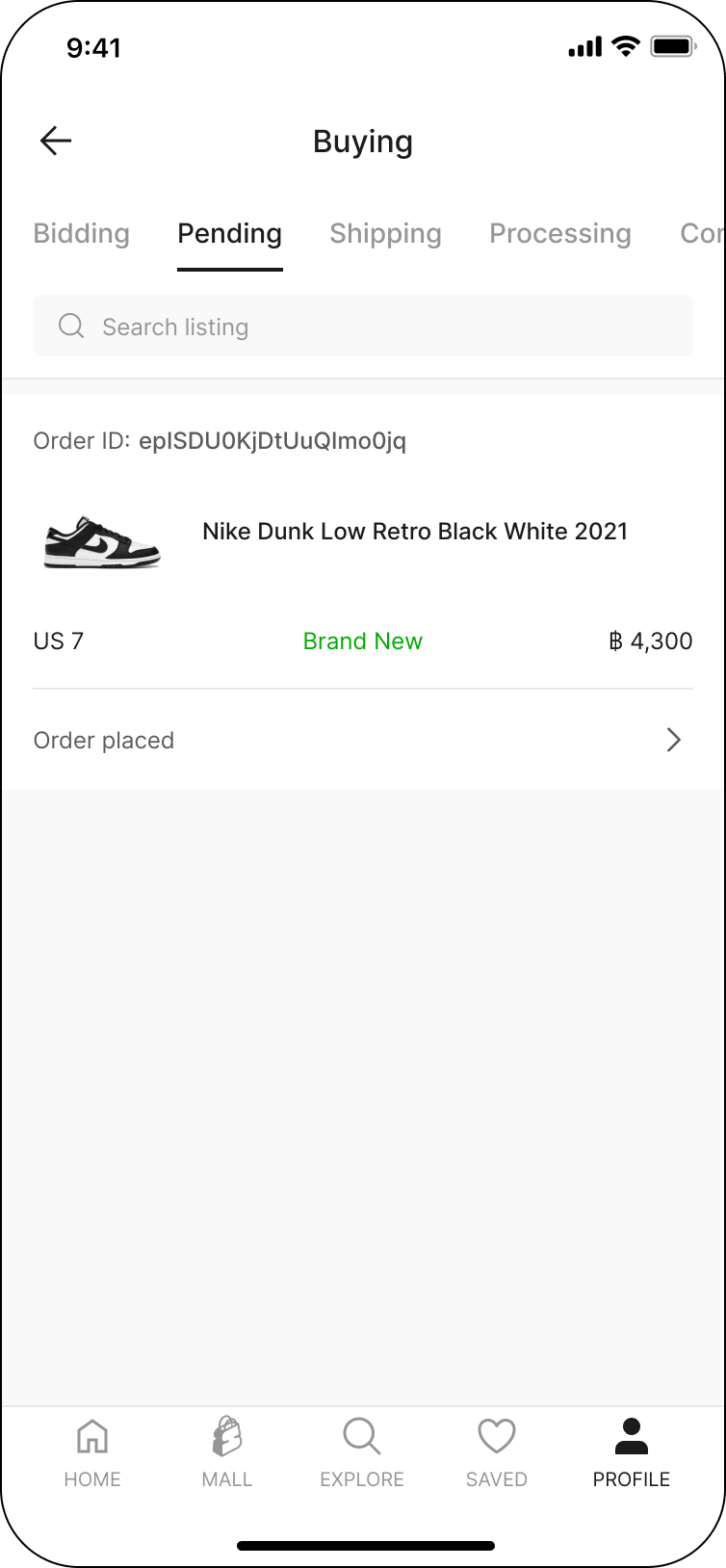Open the Processing tab

[559, 233]
